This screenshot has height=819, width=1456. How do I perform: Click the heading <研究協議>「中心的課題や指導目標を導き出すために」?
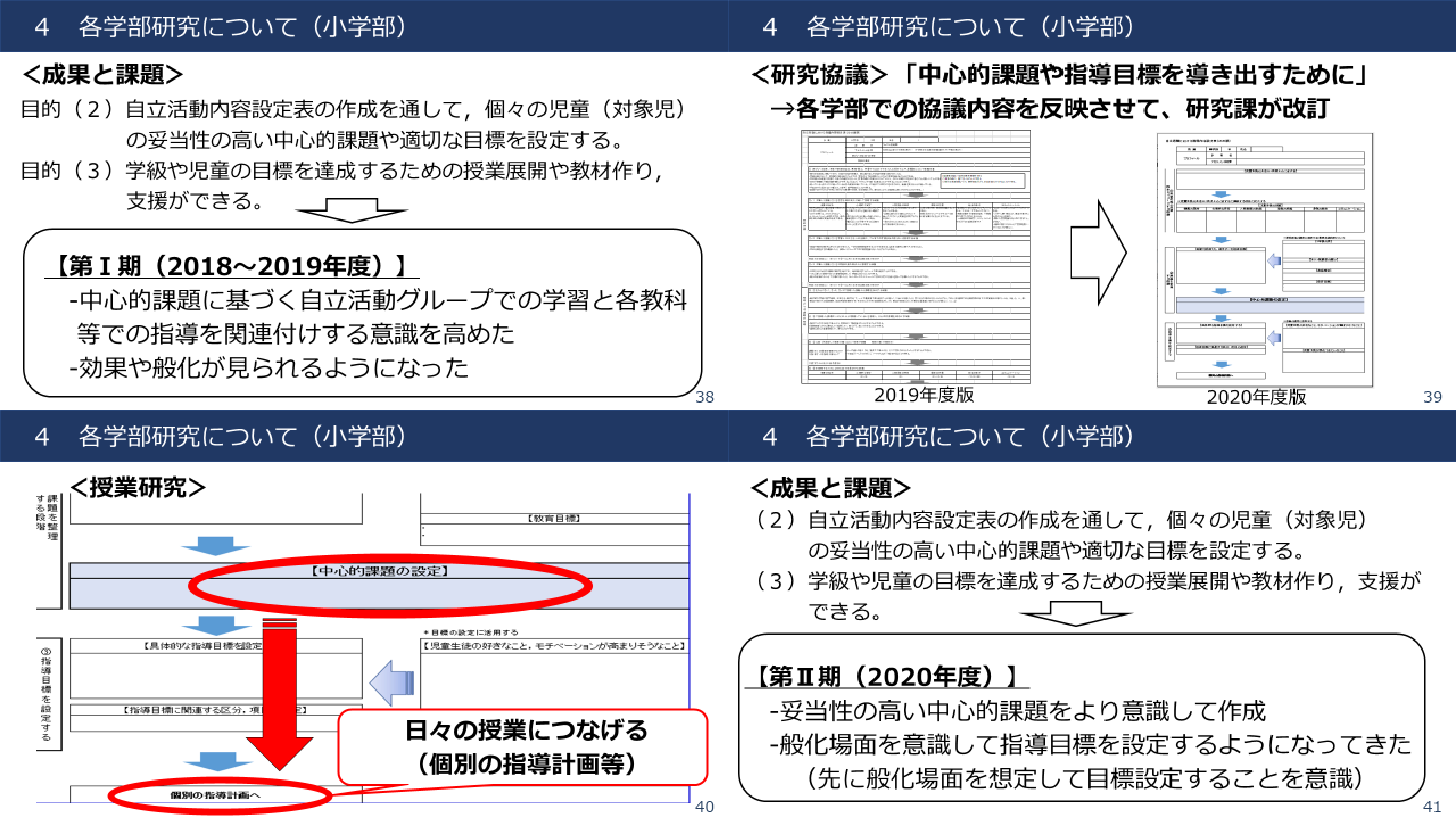(1059, 75)
